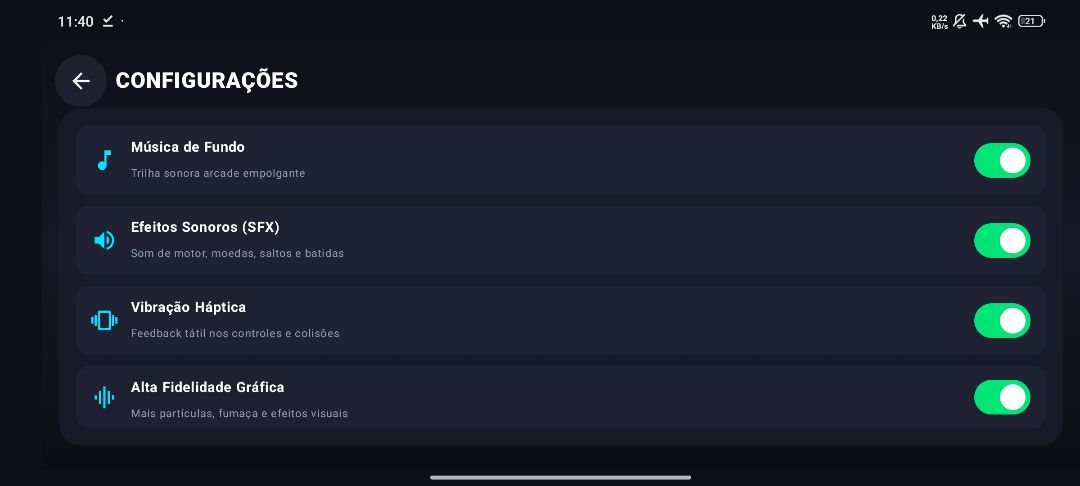Tap the phone vibration icon
The width and height of the screenshot is (1080, 486).
pos(104,320)
